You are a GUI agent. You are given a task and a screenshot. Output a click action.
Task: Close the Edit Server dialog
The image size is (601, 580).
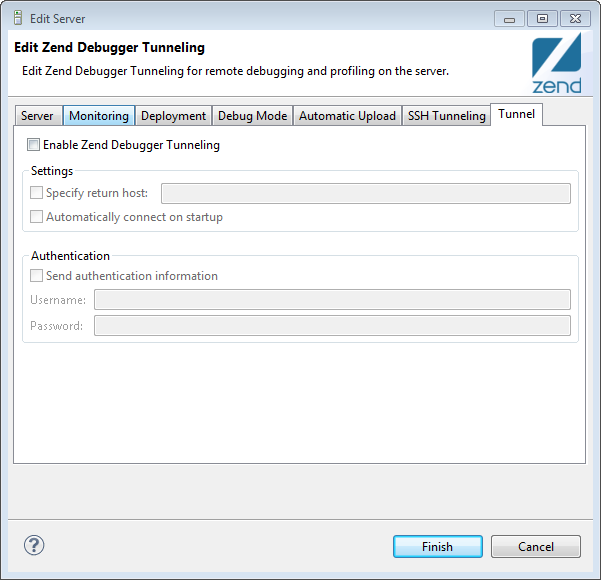[575, 19]
